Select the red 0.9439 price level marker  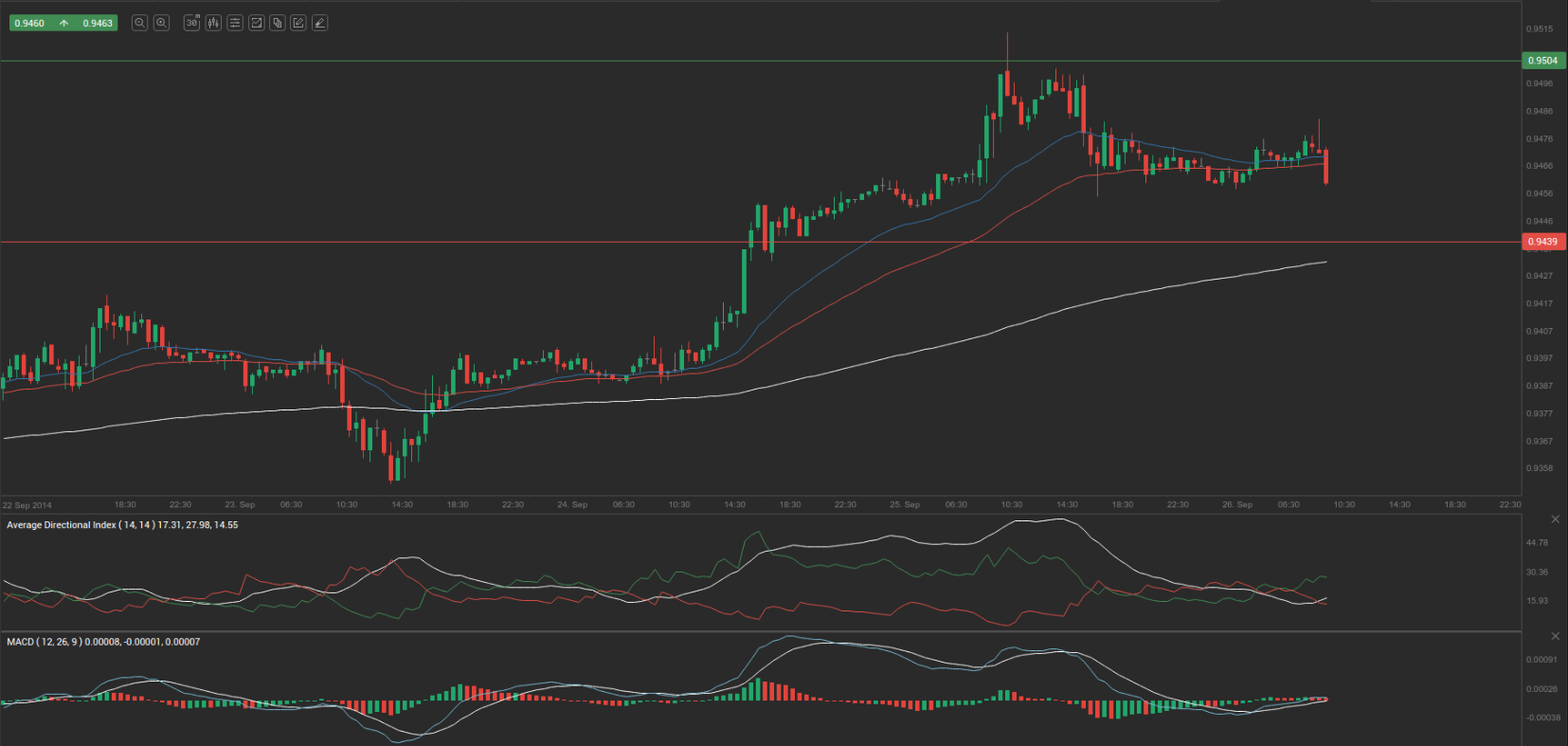click(x=1543, y=242)
